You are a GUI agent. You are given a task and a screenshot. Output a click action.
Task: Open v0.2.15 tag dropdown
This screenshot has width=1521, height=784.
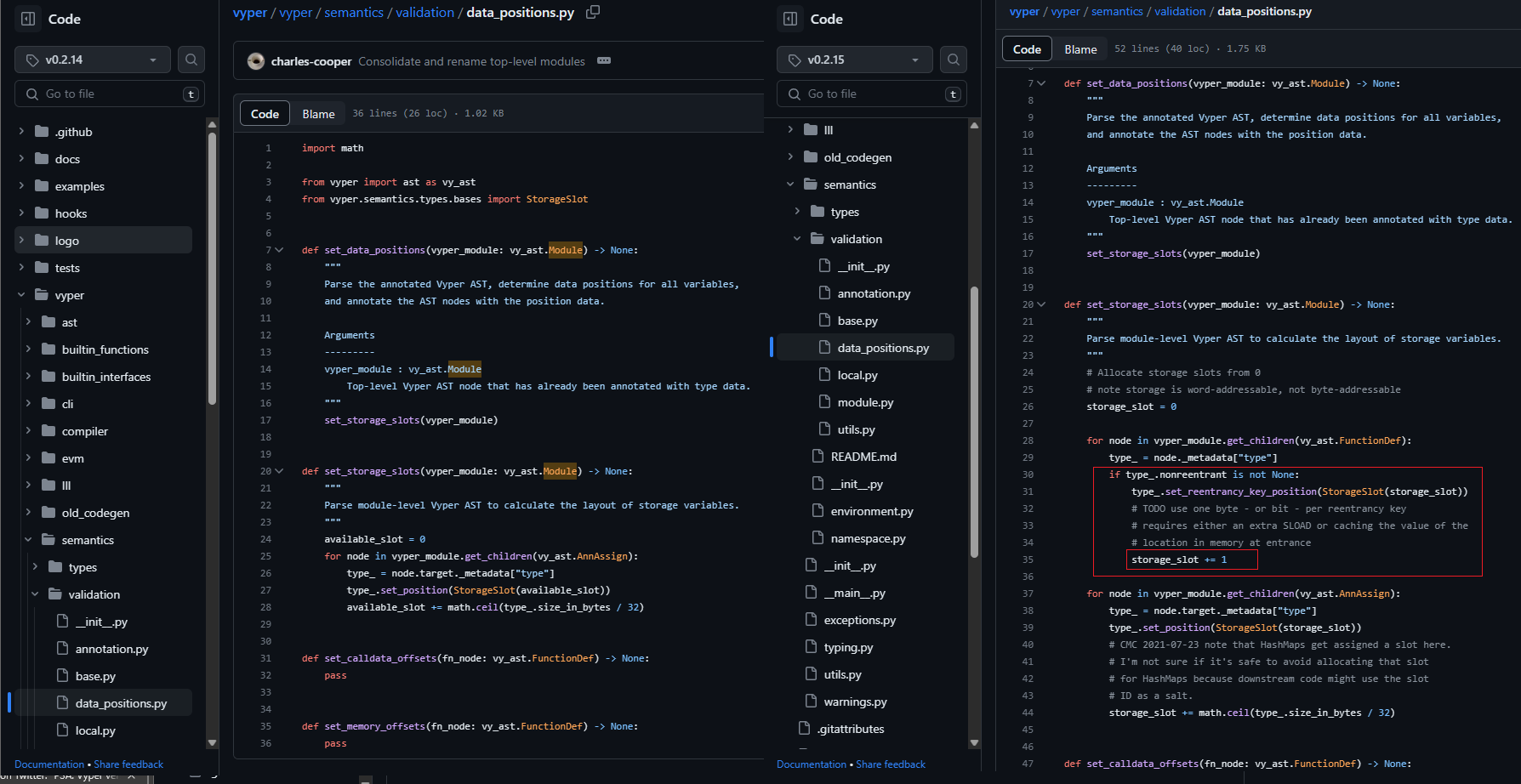coord(855,60)
